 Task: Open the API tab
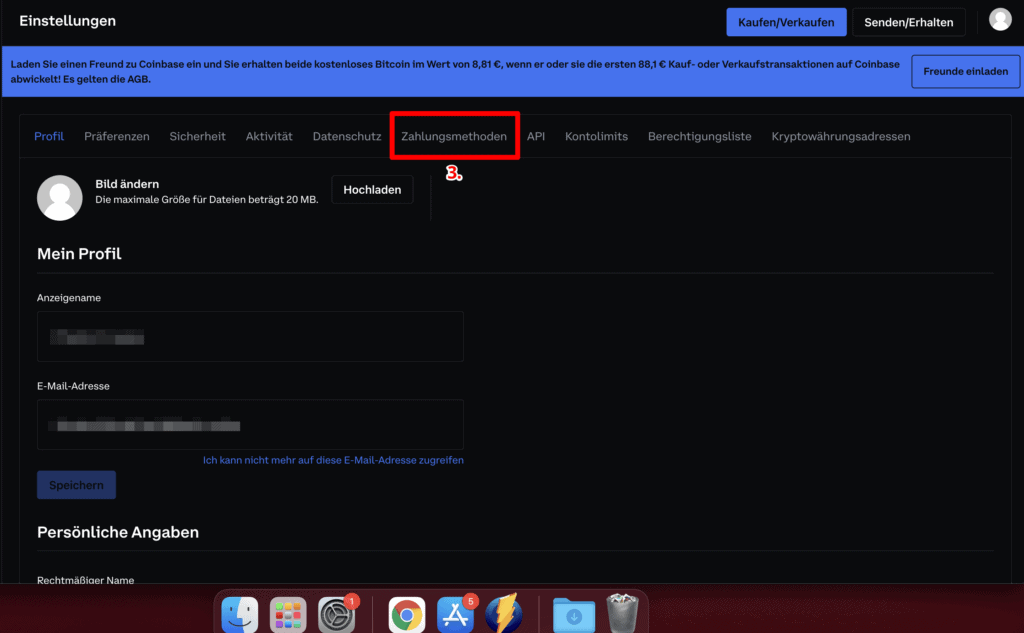[536, 136]
